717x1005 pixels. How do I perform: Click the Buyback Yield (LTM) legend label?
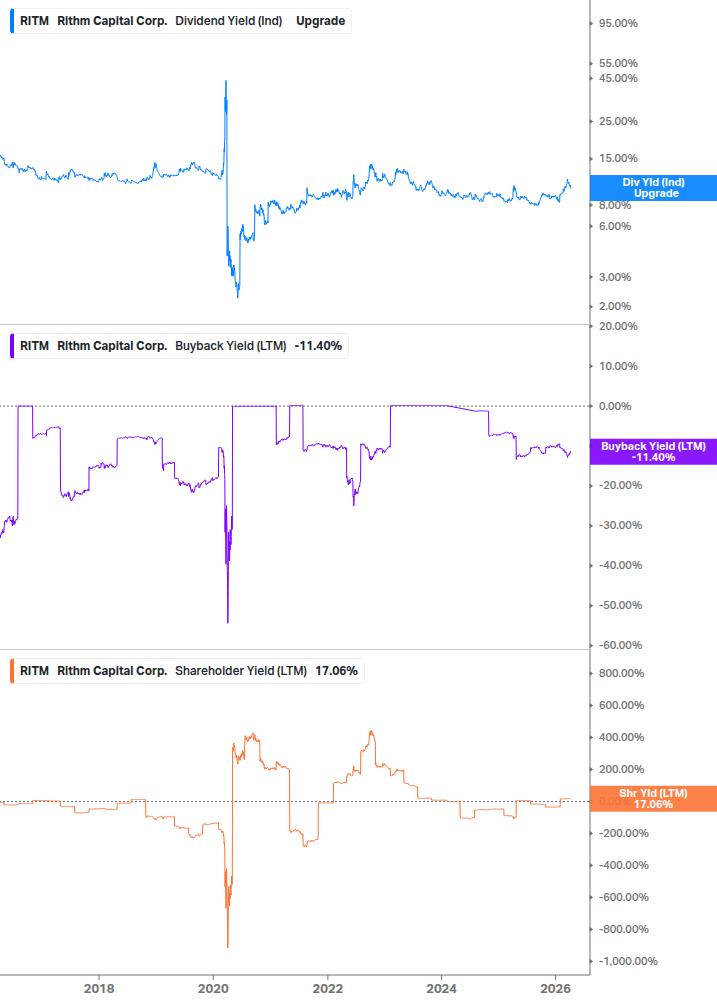pyautogui.click(x=230, y=346)
